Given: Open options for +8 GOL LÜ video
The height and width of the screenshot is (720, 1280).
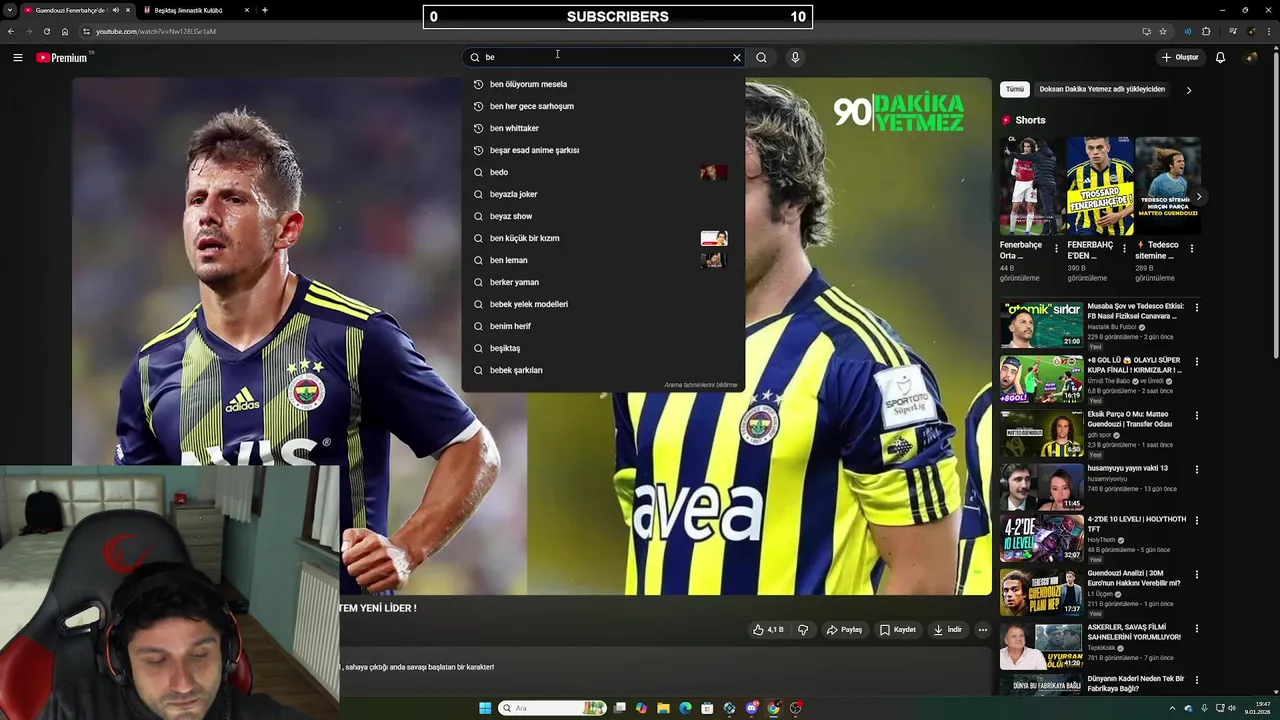Looking at the screenshot, I should point(1196,361).
